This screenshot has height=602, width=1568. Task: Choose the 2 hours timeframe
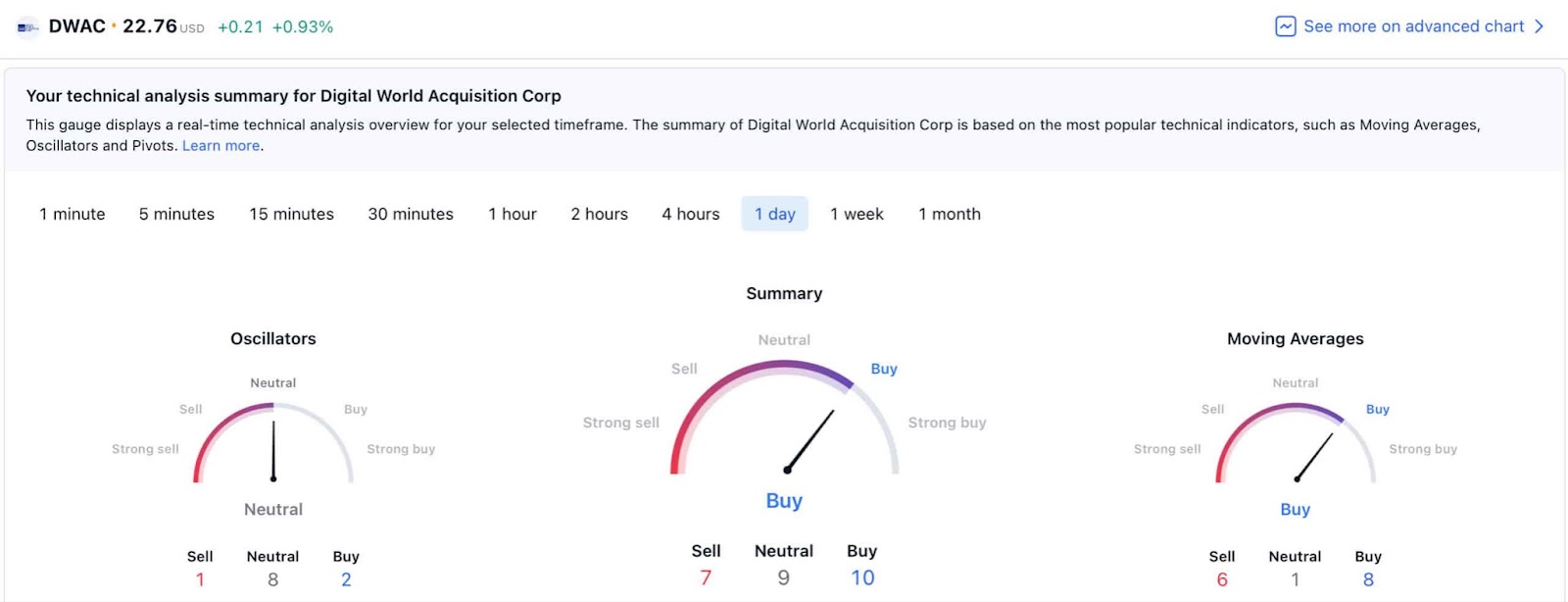pyautogui.click(x=600, y=214)
